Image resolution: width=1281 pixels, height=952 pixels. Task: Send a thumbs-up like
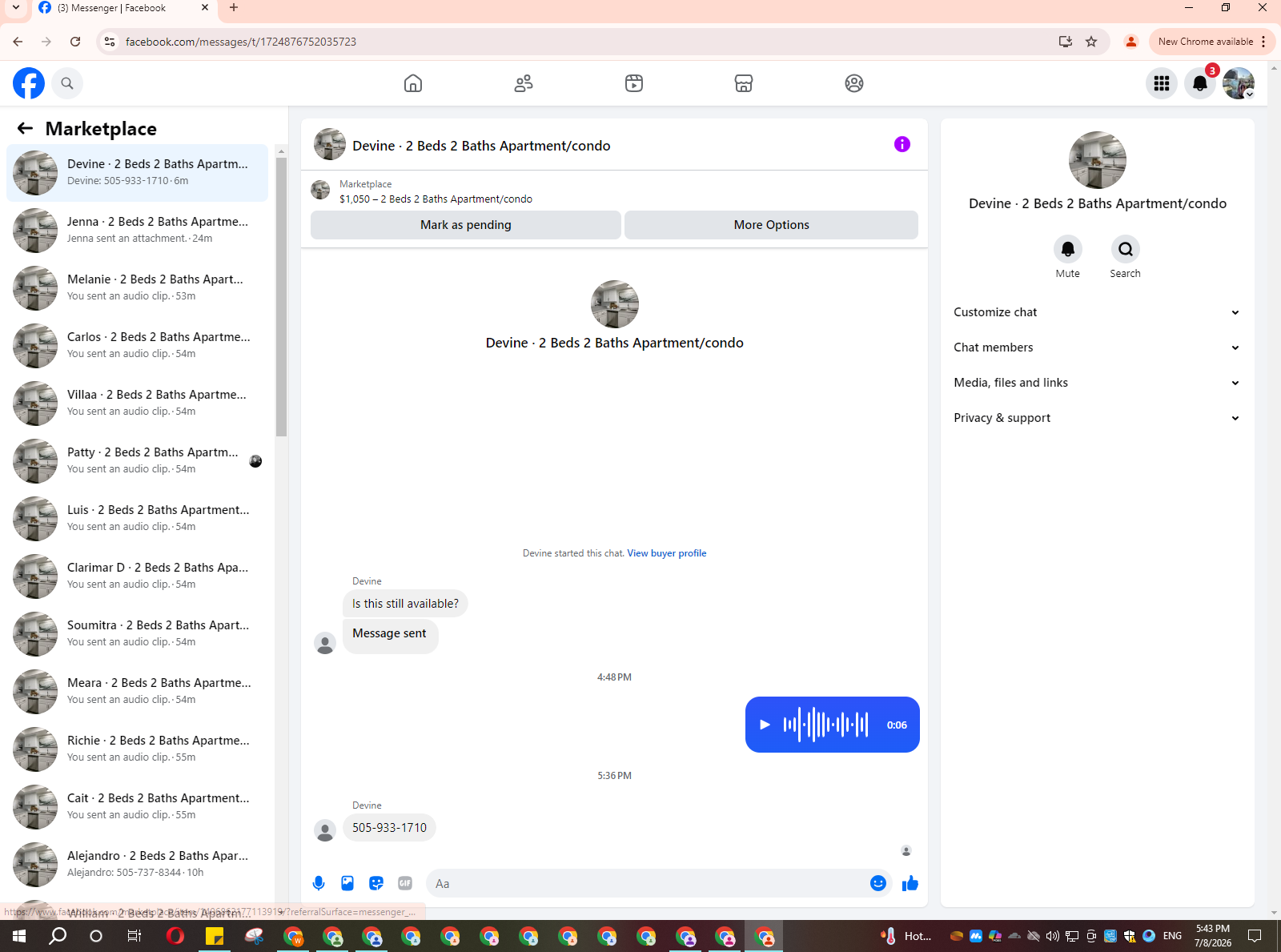point(910,883)
